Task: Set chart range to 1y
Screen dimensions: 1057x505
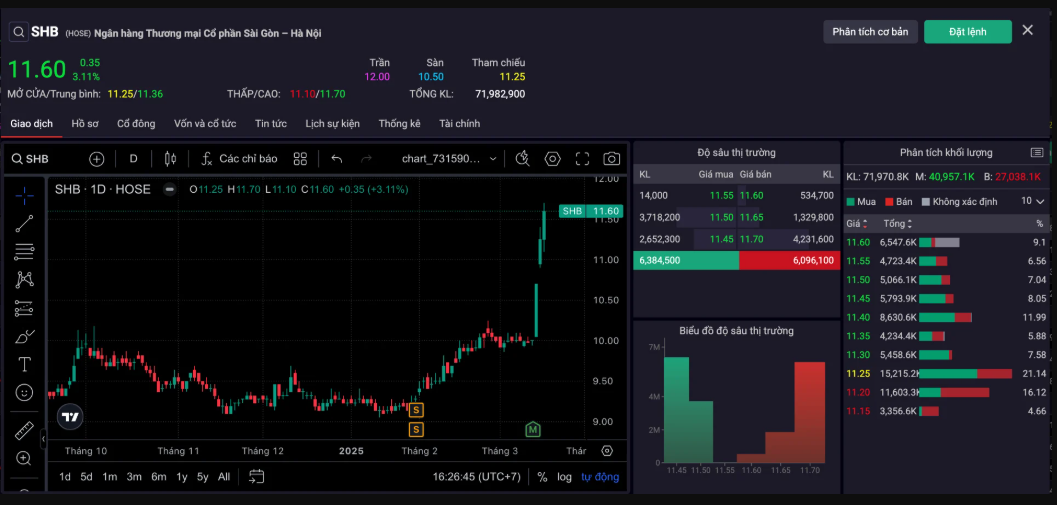Action: [182, 477]
